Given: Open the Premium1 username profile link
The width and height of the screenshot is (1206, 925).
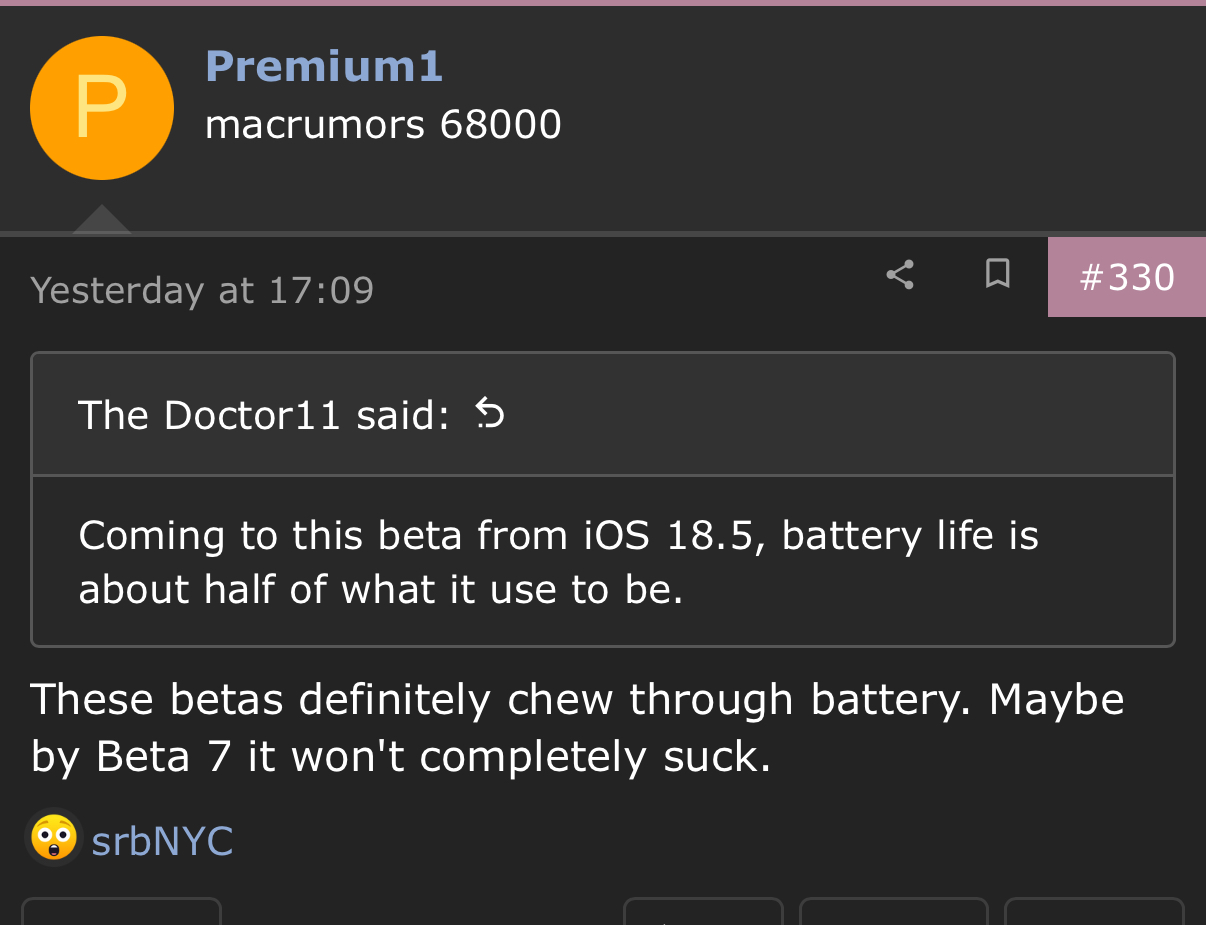Looking at the screenshot, I should [x=323, y=67].
